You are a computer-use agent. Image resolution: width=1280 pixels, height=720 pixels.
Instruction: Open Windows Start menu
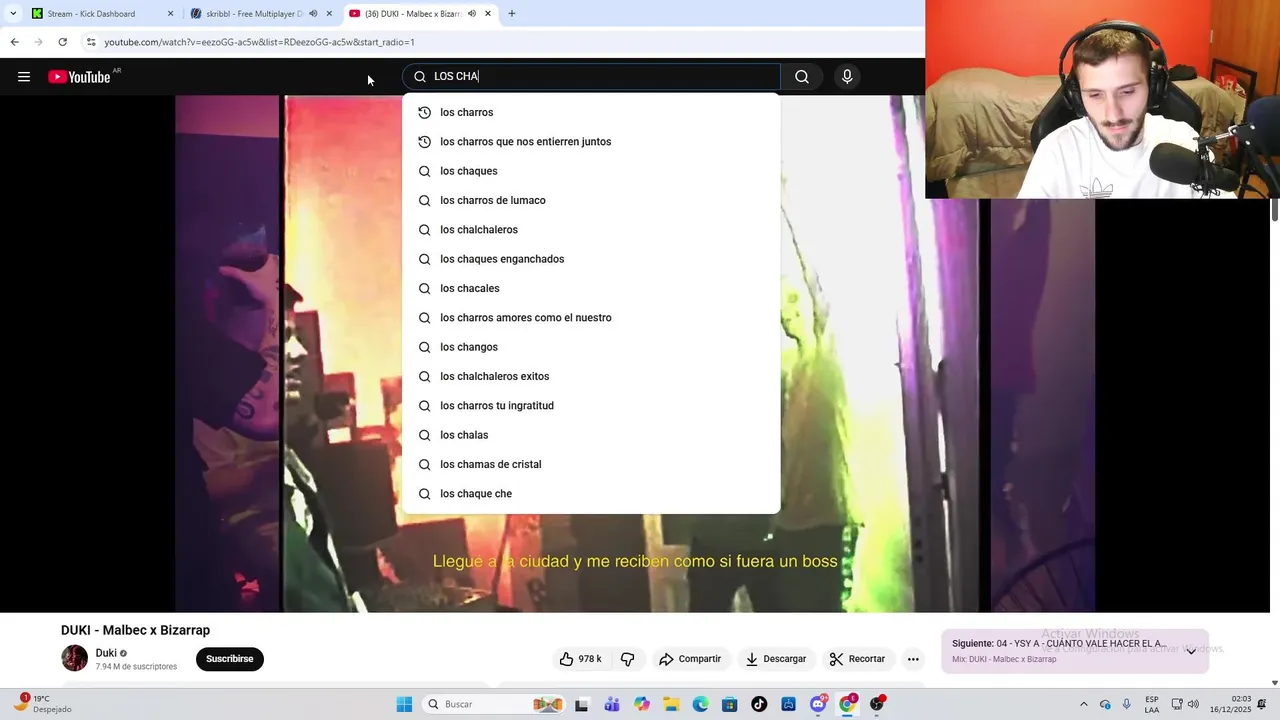point(404,704)
